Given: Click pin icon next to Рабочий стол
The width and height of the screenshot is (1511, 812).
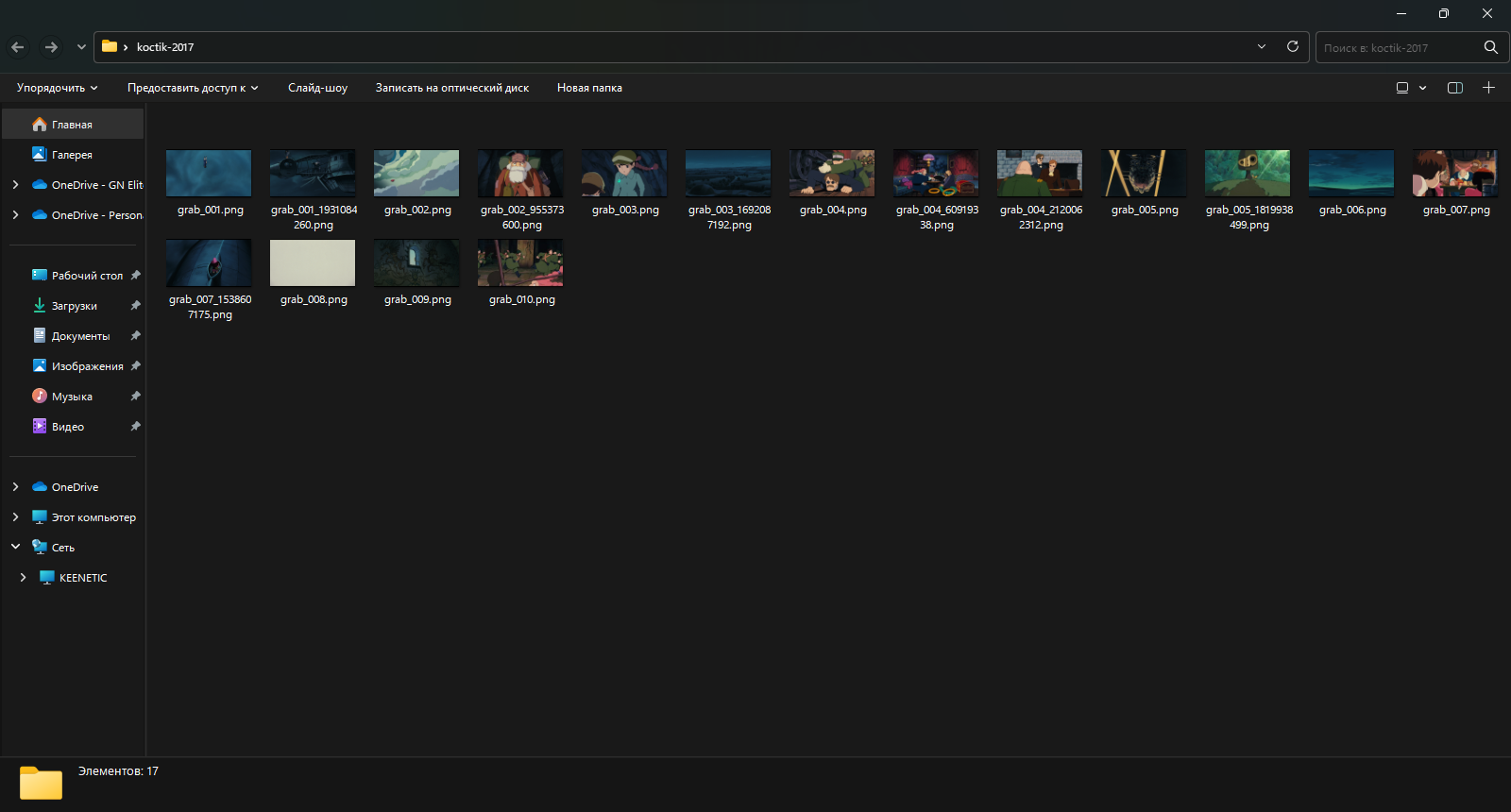Looking at the screenshot, I should 135,276.
